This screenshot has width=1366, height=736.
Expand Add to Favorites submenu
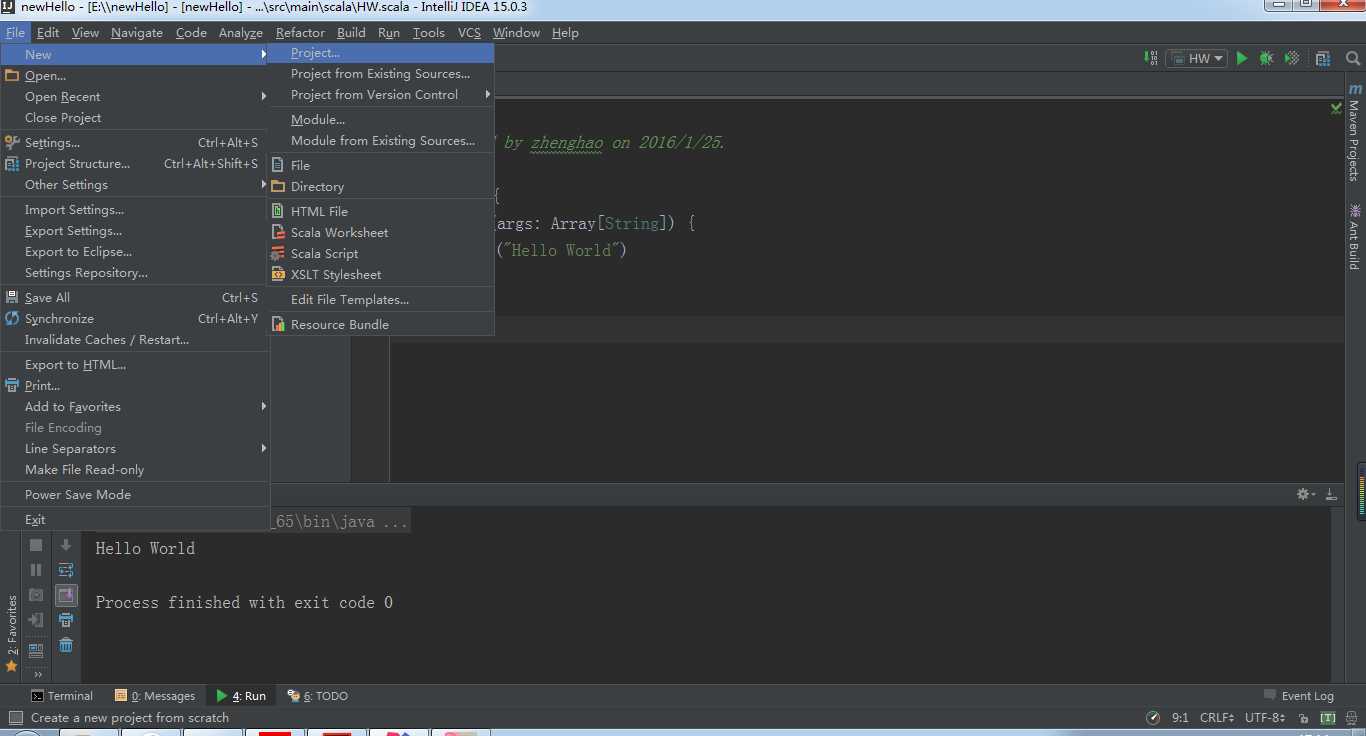(x=135, y=407)
